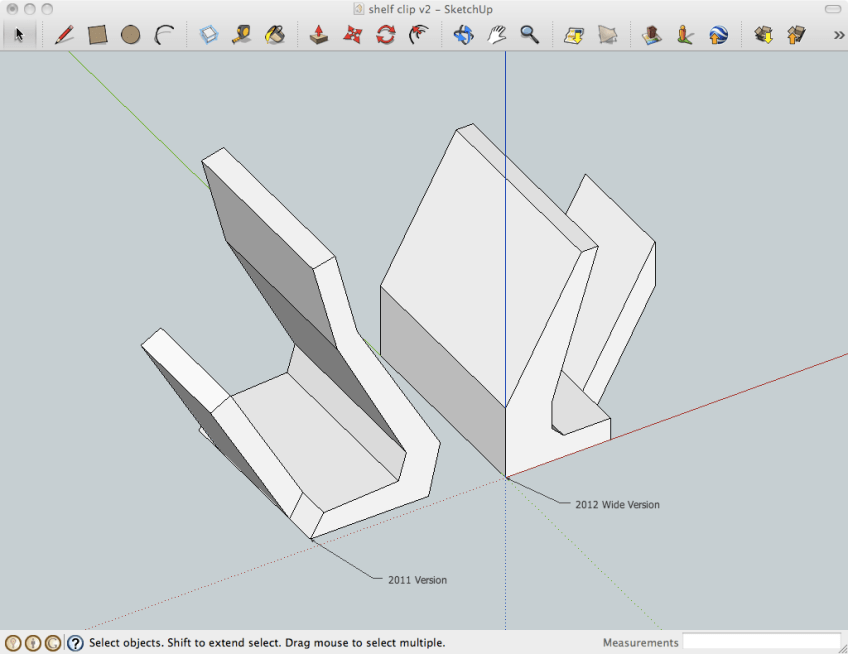Open the help question mark icon
Viewport: 848px width, 654px height.
click(x=75, y=643)
